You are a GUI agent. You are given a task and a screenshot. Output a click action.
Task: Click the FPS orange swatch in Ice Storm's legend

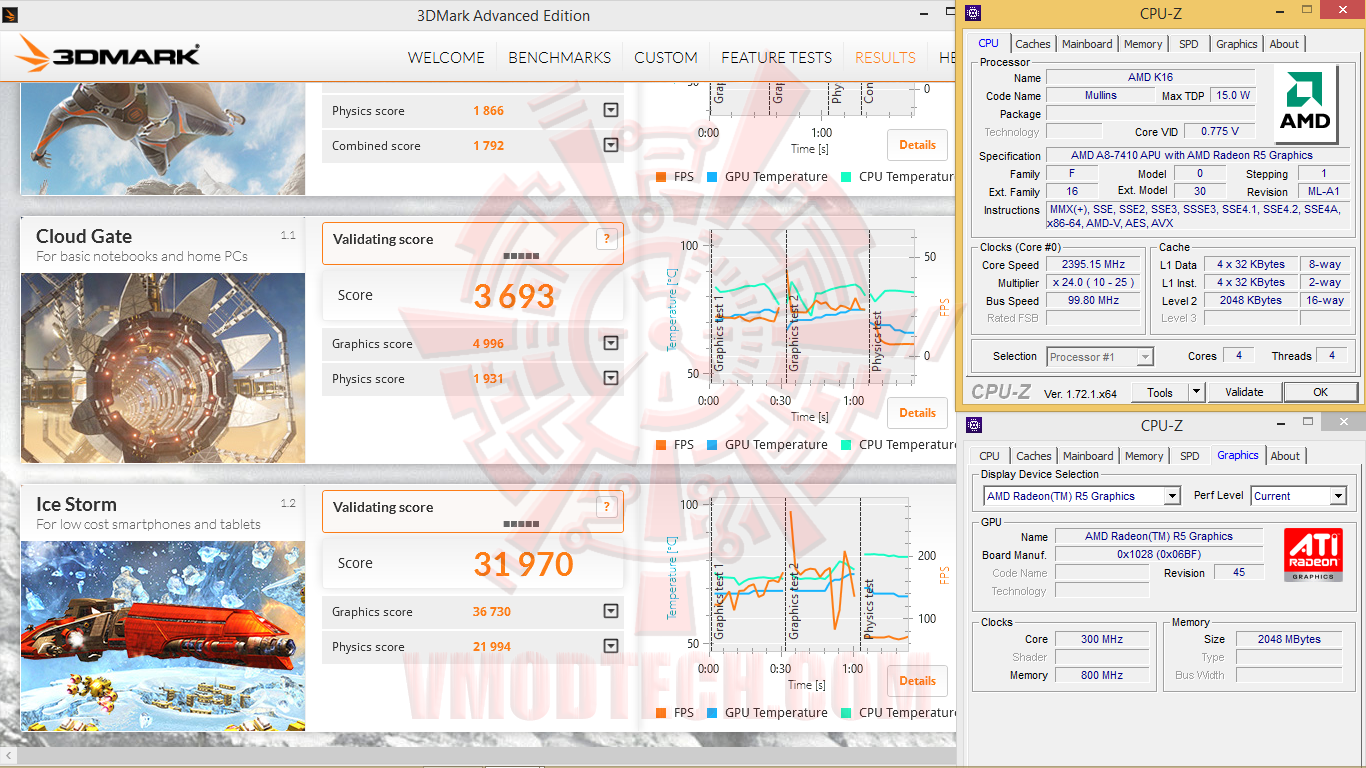point(661,713)
